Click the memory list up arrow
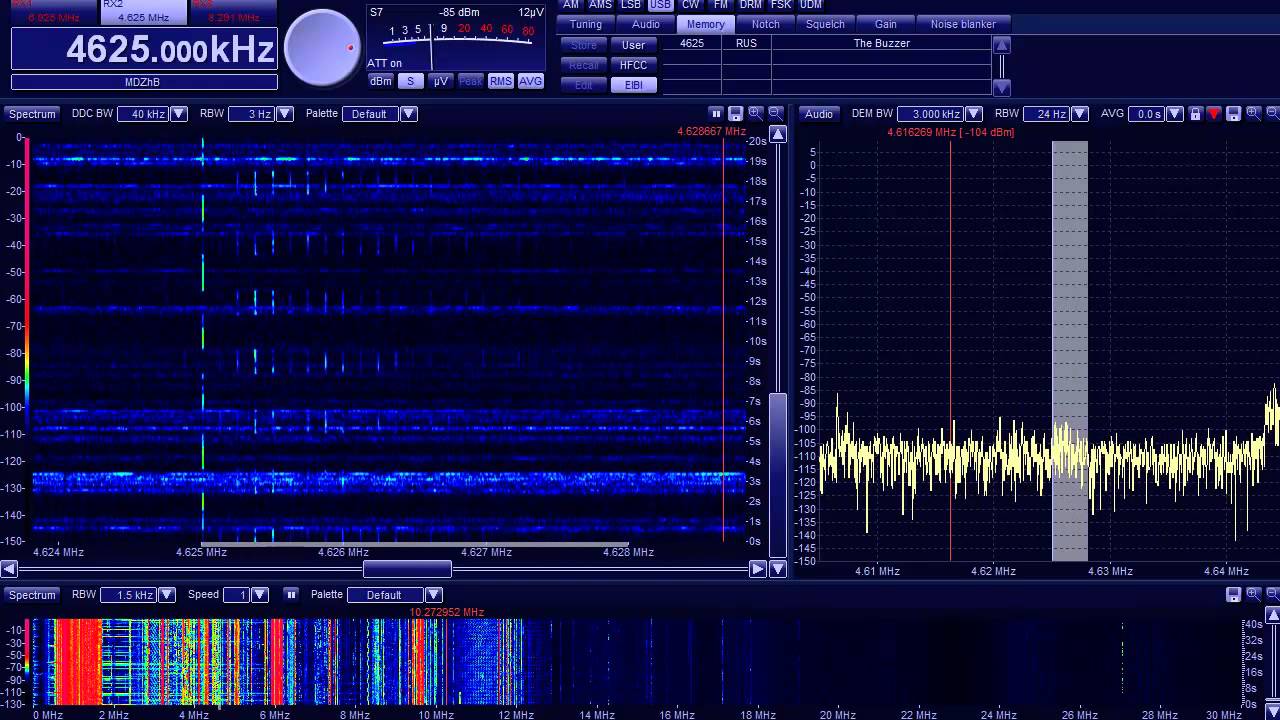Image resolution: width=1280 pixels, height=720 pixels. [x=1002, y=45]
